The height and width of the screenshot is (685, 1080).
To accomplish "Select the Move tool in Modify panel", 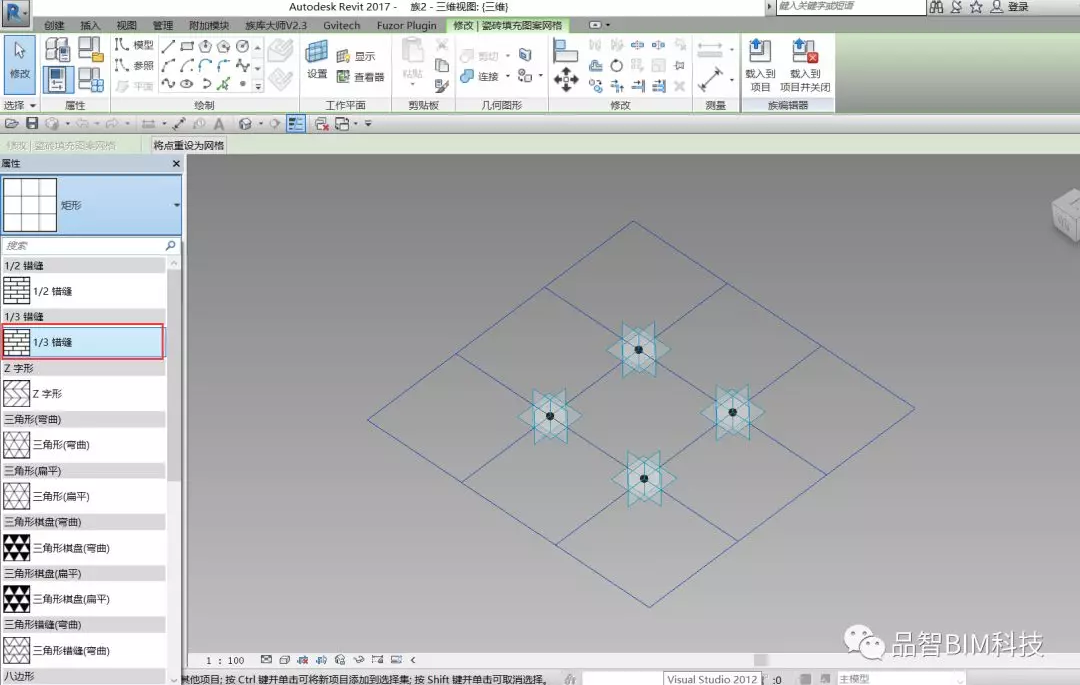I will pos(566,78).
